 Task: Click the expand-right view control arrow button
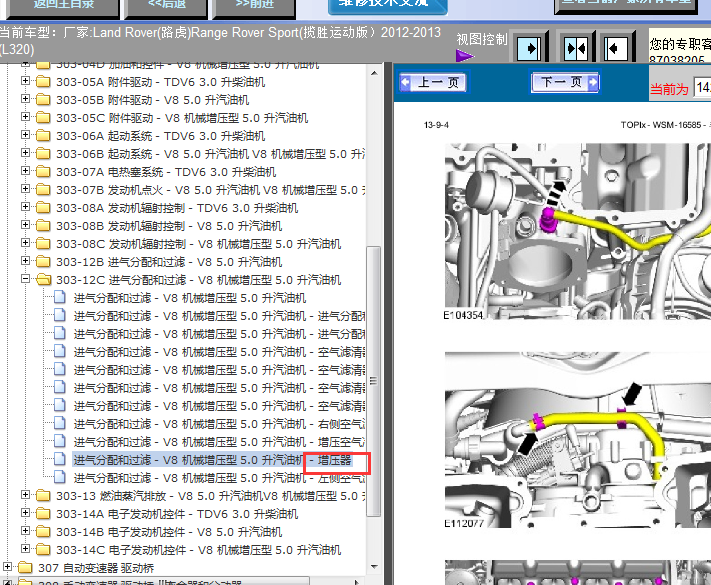pos(530,47)
